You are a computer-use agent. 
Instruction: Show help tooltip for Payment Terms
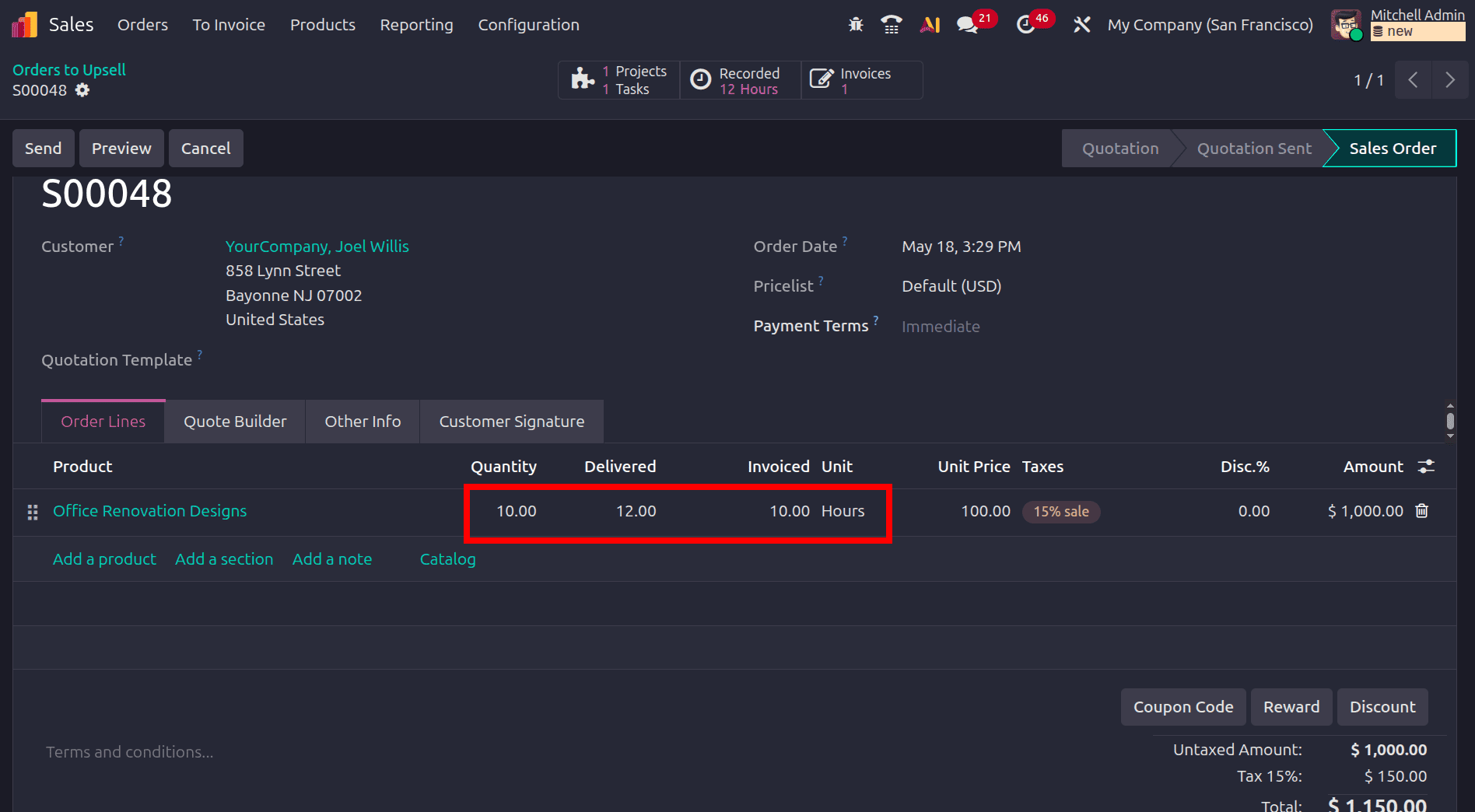click(x=876, y=320)
